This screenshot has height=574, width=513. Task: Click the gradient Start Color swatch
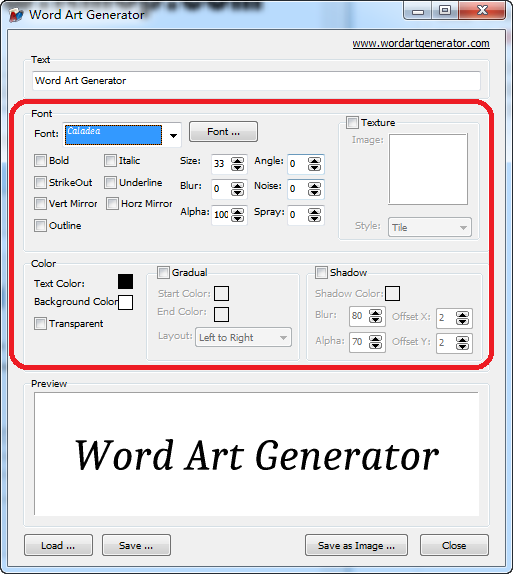click(x=222, y=294)
